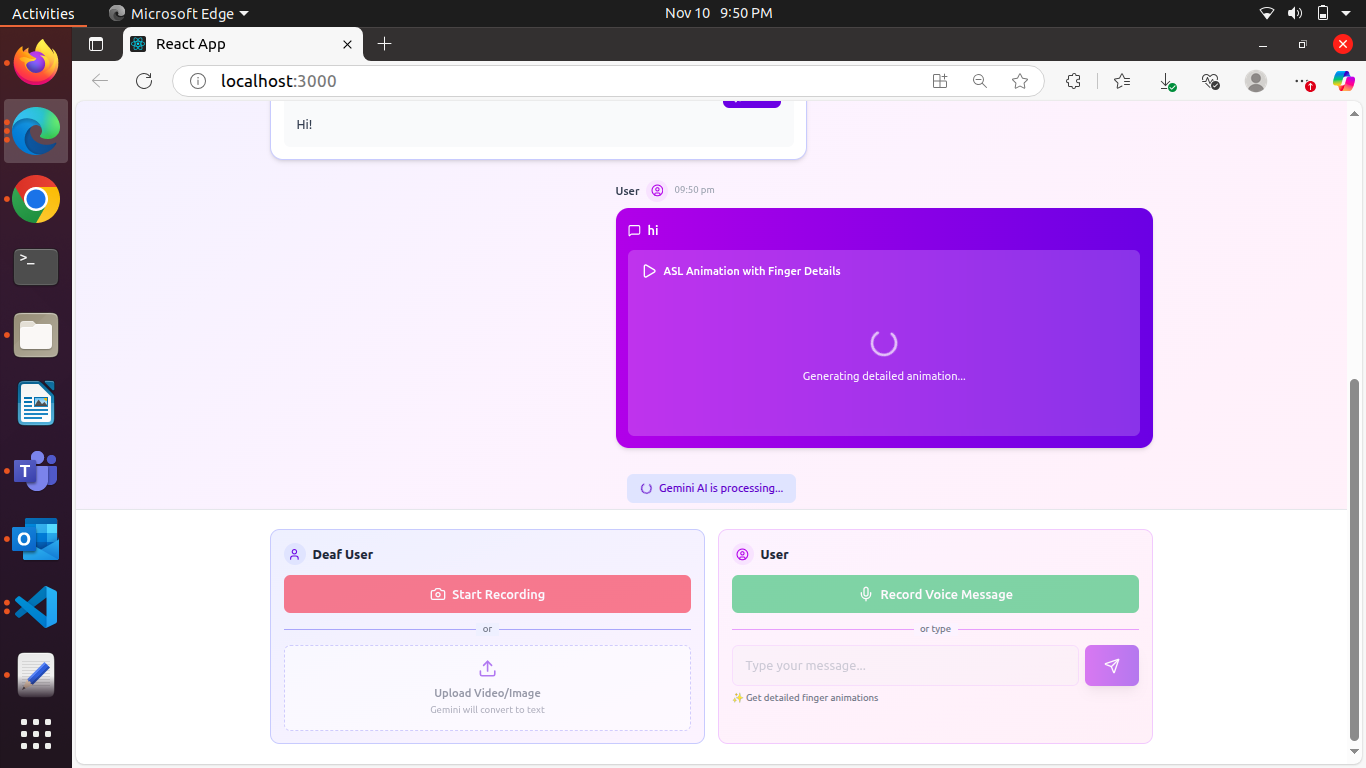Image resolution: width=1366 pixels, height=768 pixels.
Task: Select the speech bubble icon next to 'hi'
Action: coord(635,230)
